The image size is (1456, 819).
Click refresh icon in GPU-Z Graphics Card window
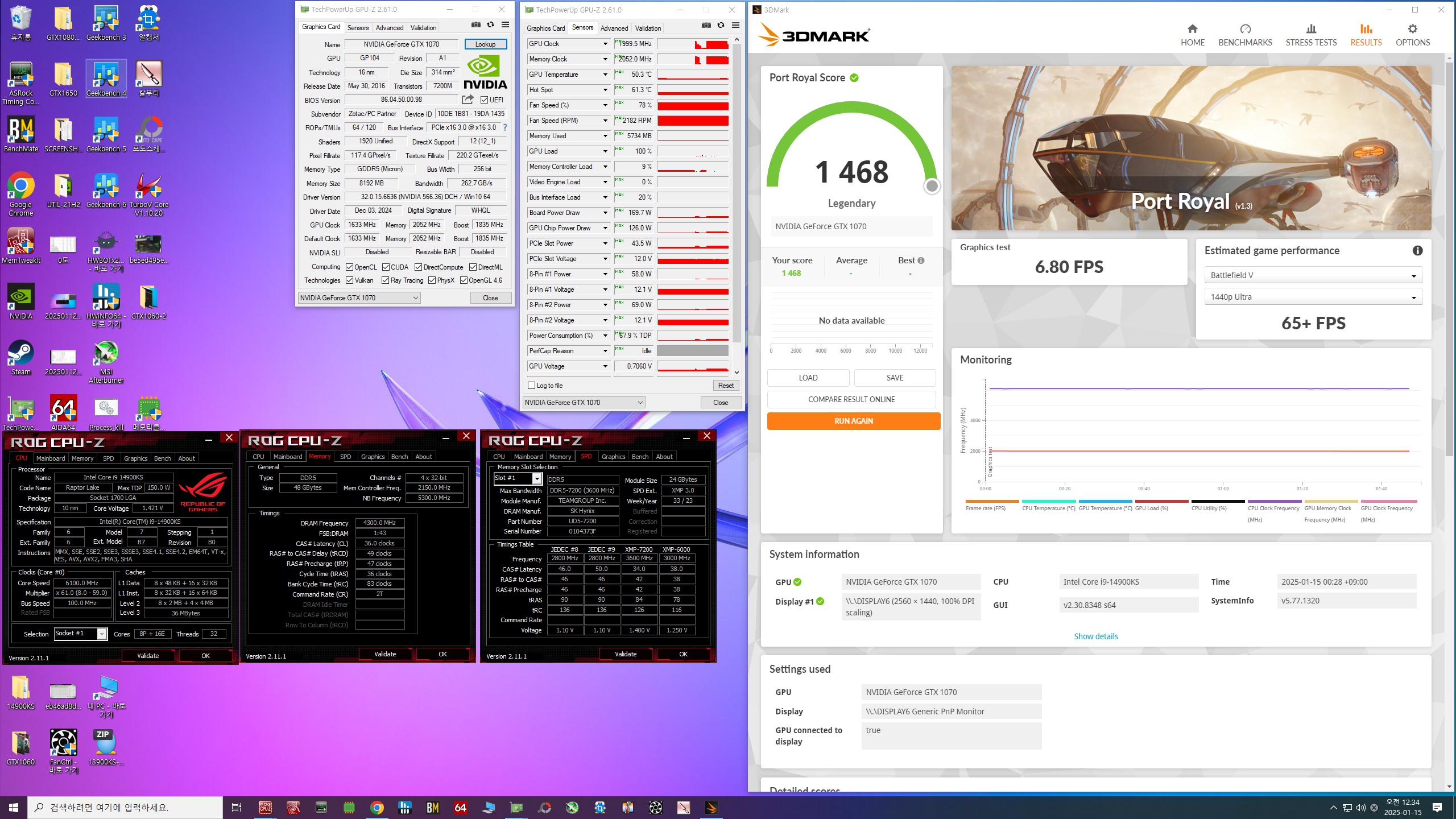pyautogui.click(x=490, y=25)
